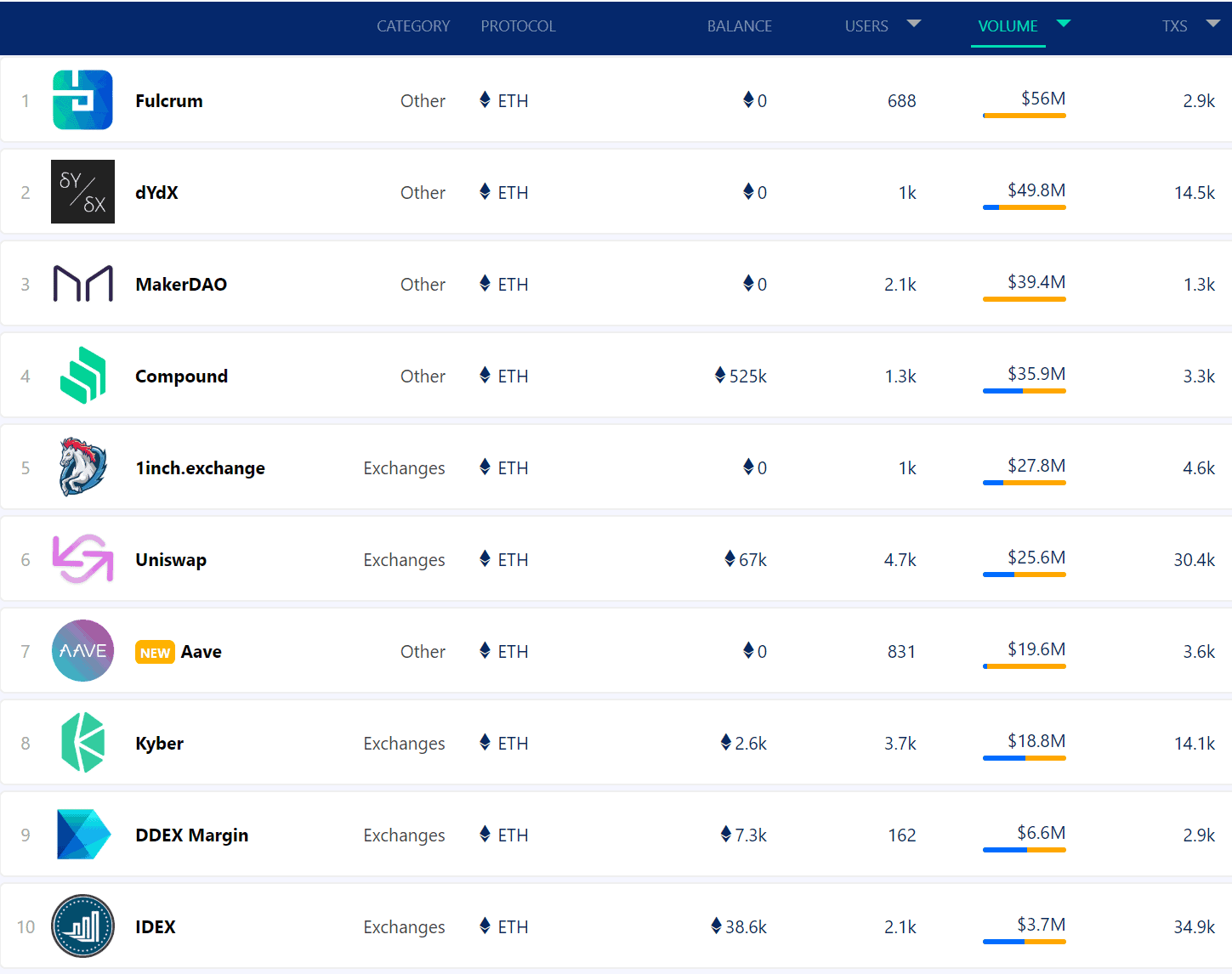
Task: Sort by the VOLUME column header
Action: coord(1008,26)
